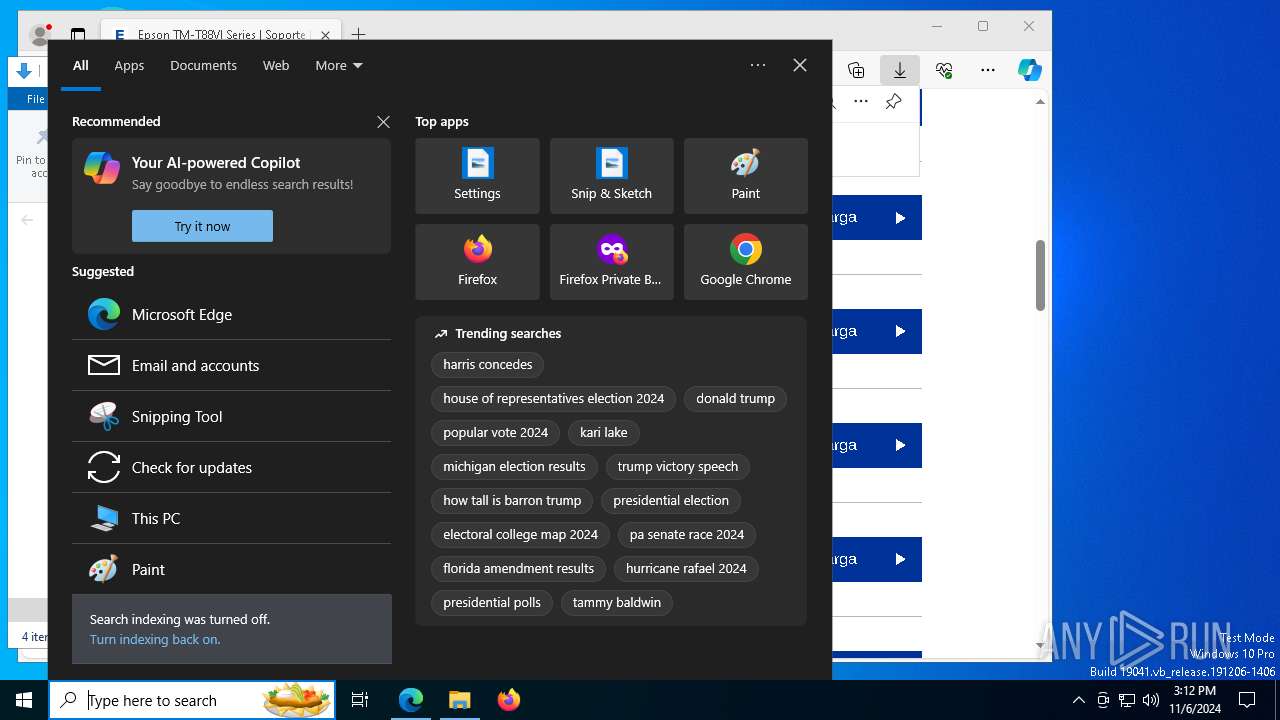Open Edge downloads button
The image size is (1280, 720).
[x=900, y=70]
